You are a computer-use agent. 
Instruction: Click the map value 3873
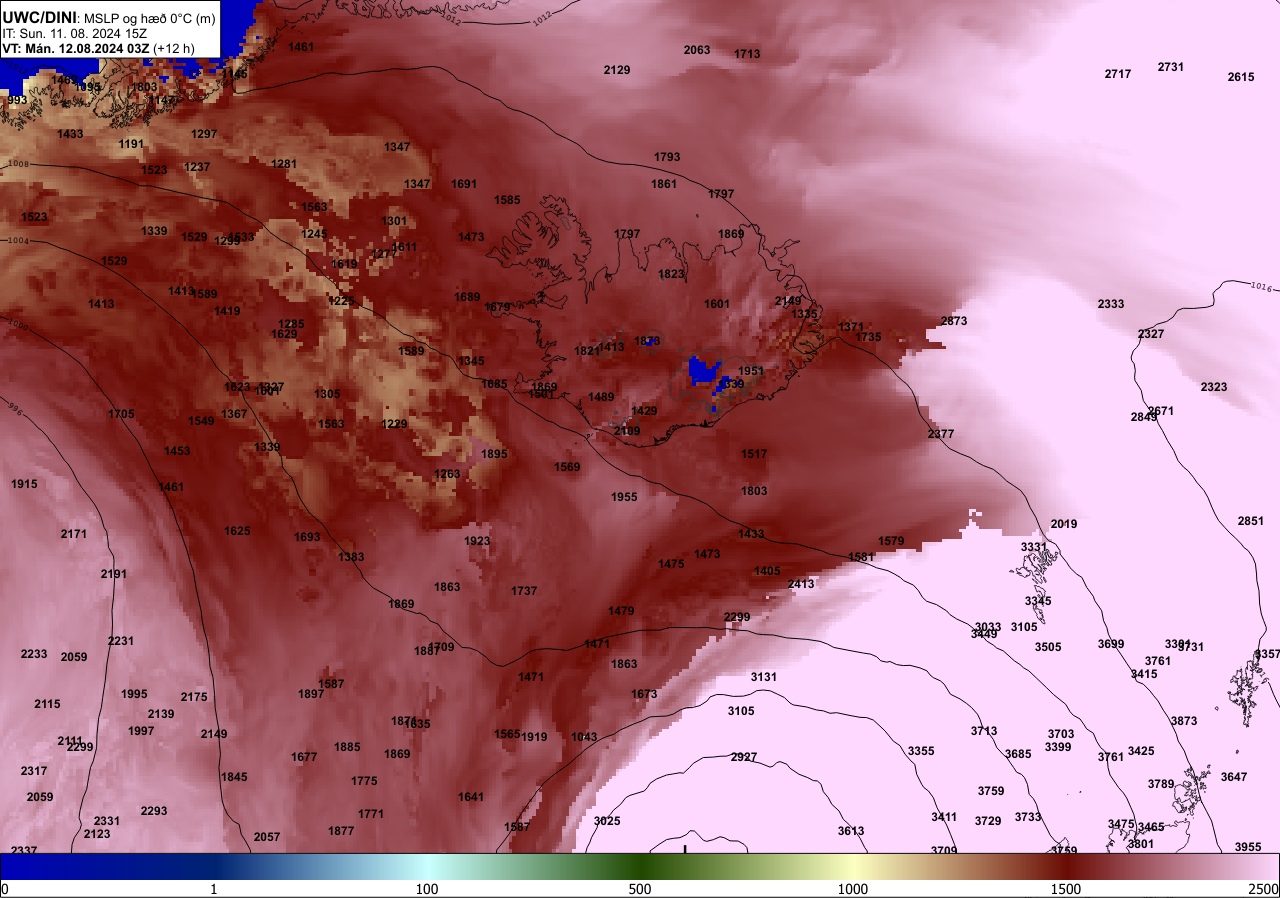point(1184,721)
